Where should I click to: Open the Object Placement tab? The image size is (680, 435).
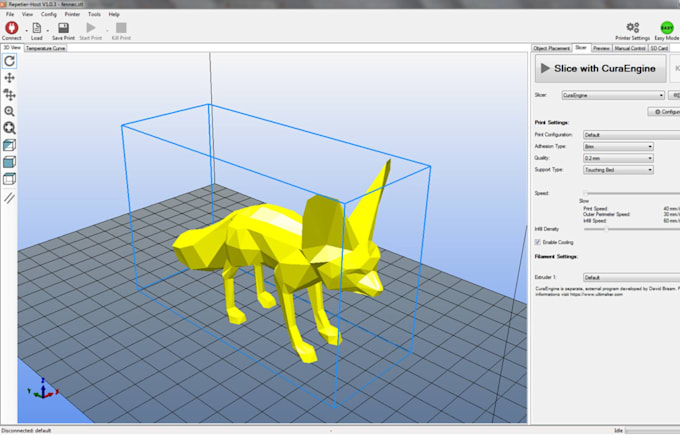pos(551,48)
